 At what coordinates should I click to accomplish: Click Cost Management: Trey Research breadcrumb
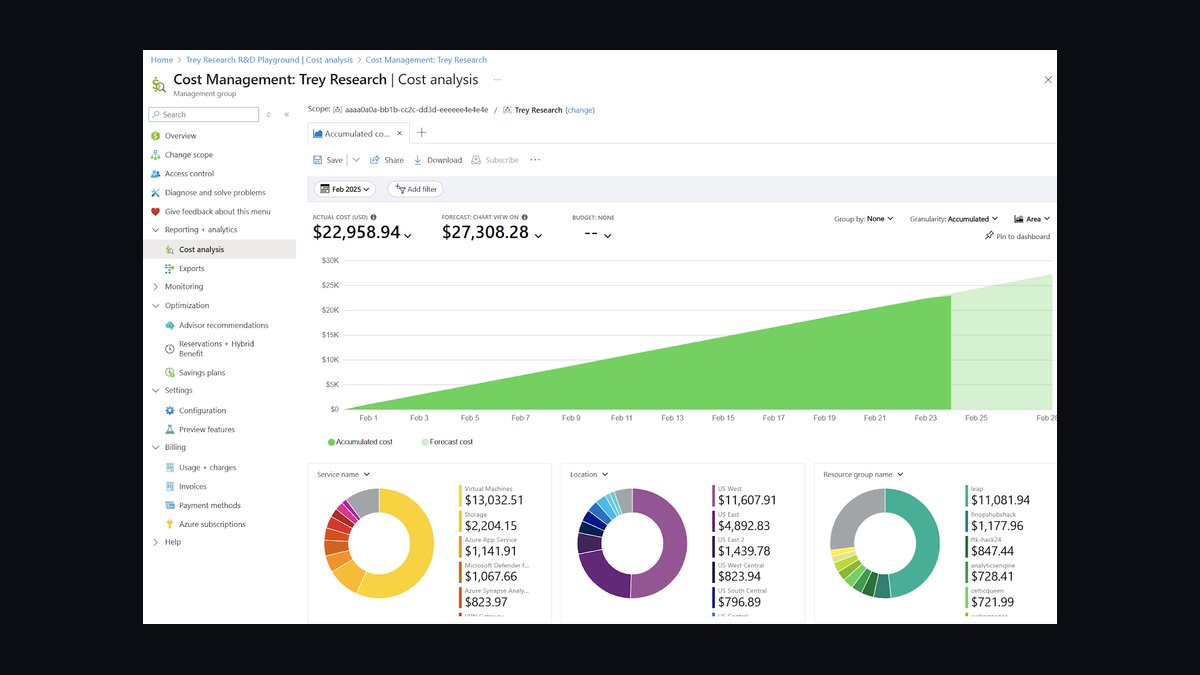(426, 60)
